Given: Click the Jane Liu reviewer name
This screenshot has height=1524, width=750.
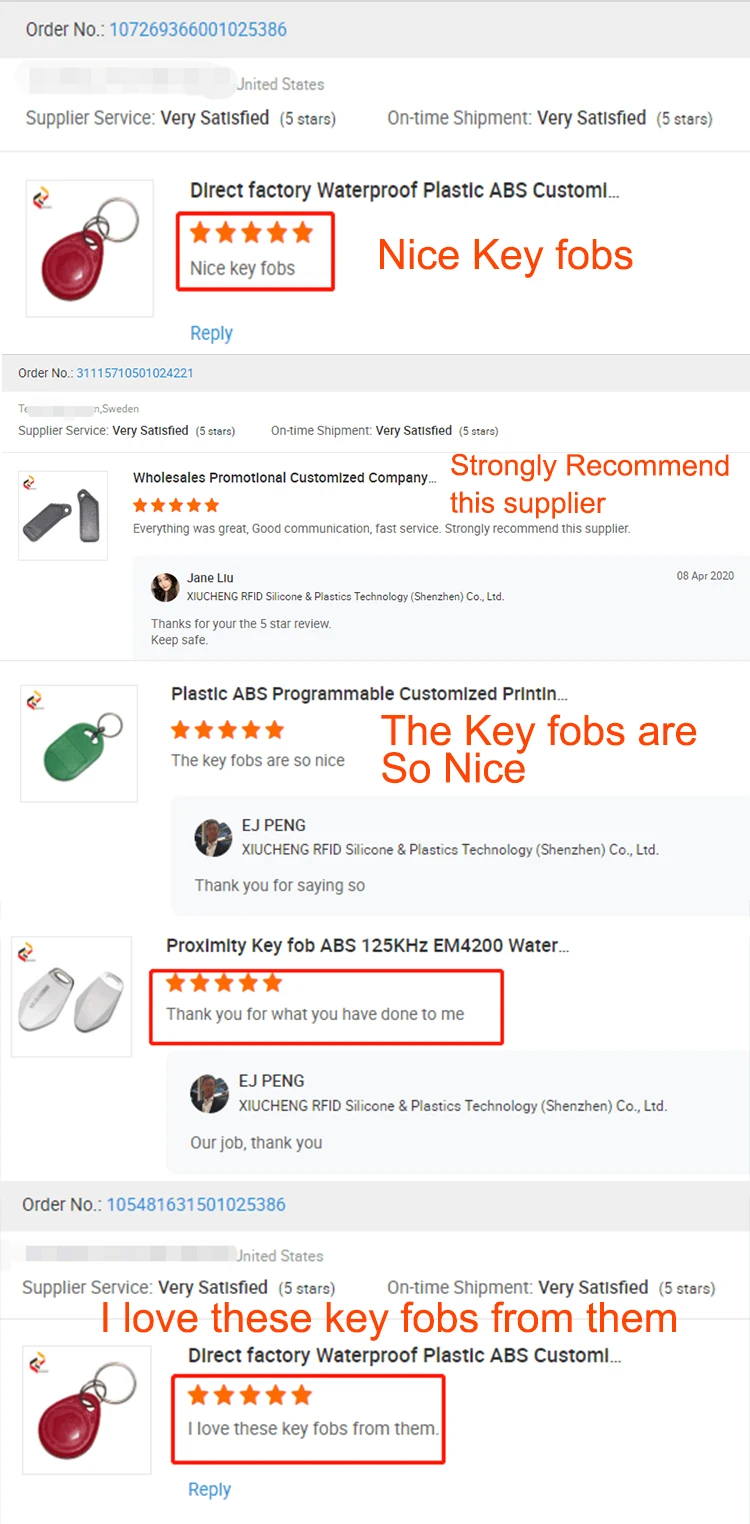Looking at the screenshot, I should pos(208,578).
